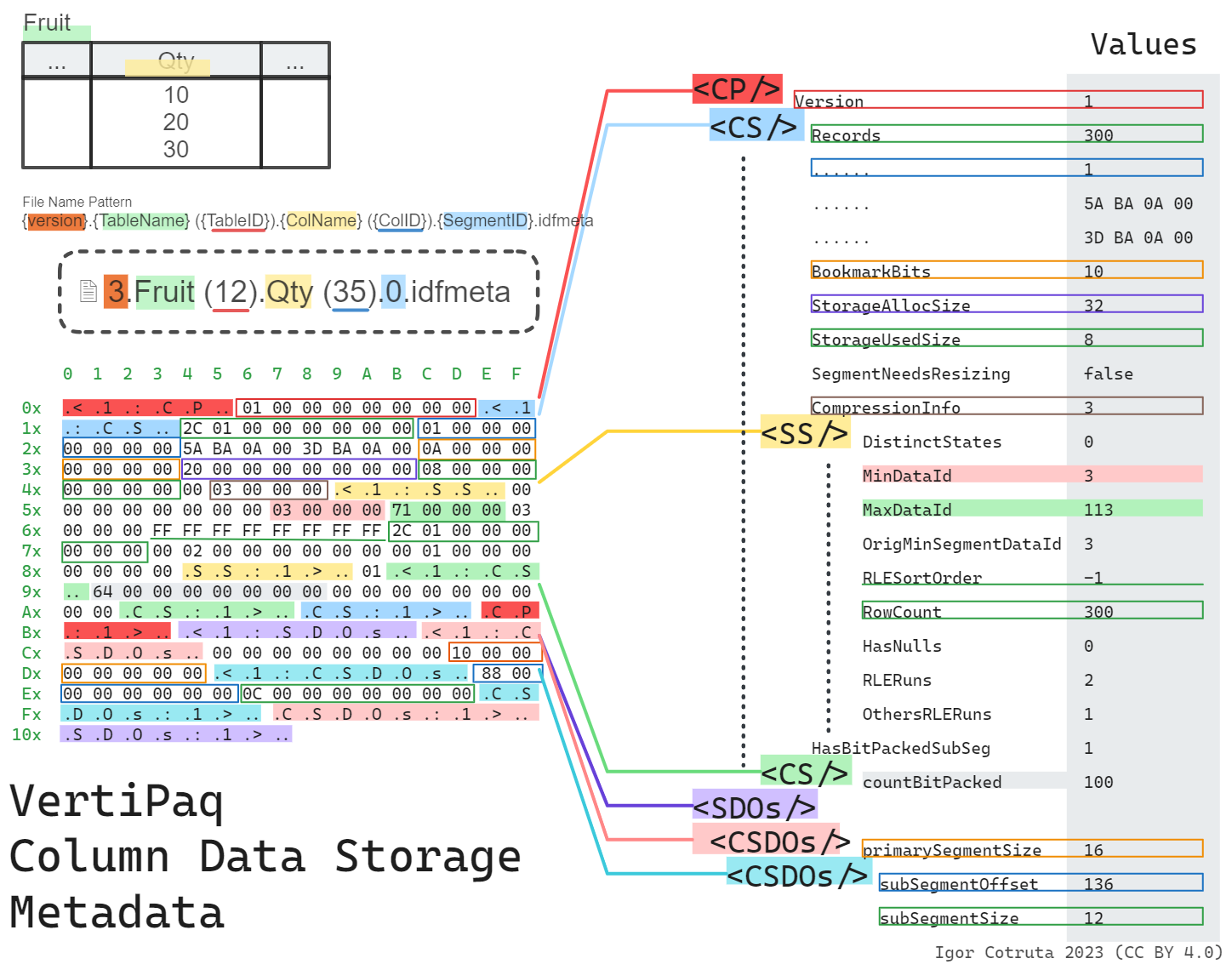Click the orange {version} placeholder
The width and height of the screenshot is (1232, 970).
55,221
